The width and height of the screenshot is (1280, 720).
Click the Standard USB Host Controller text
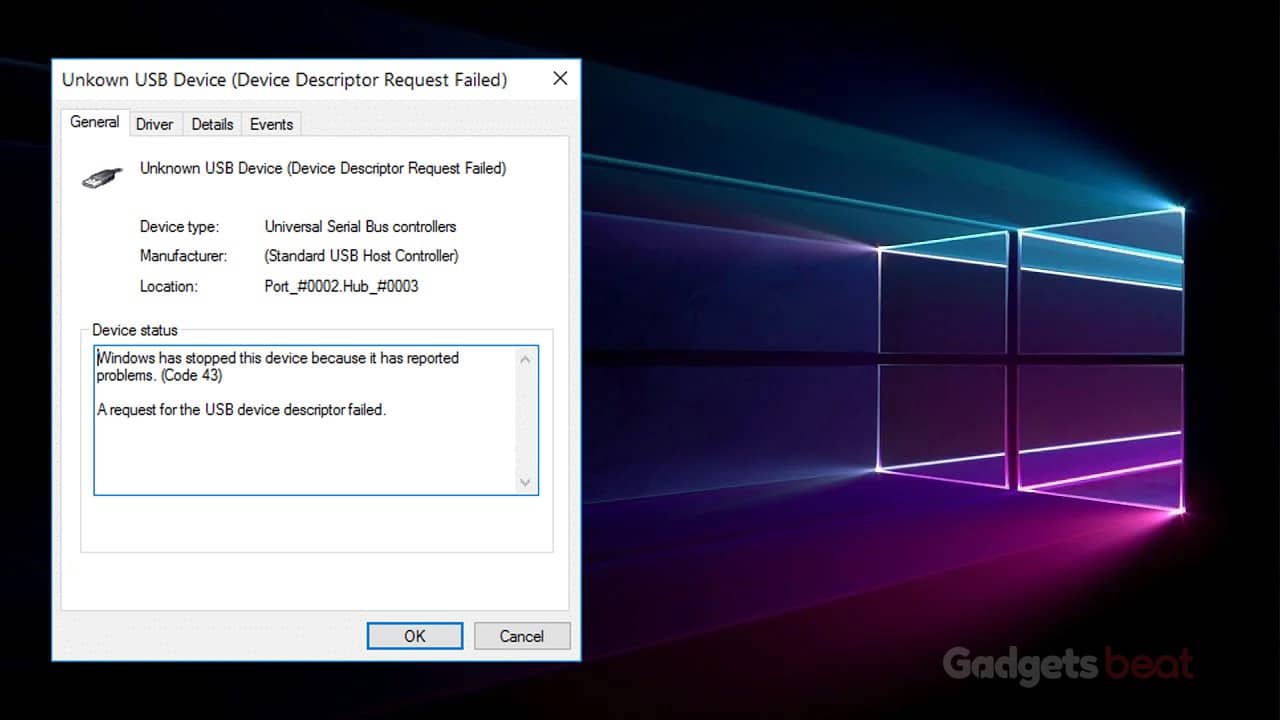coord(360,256)
